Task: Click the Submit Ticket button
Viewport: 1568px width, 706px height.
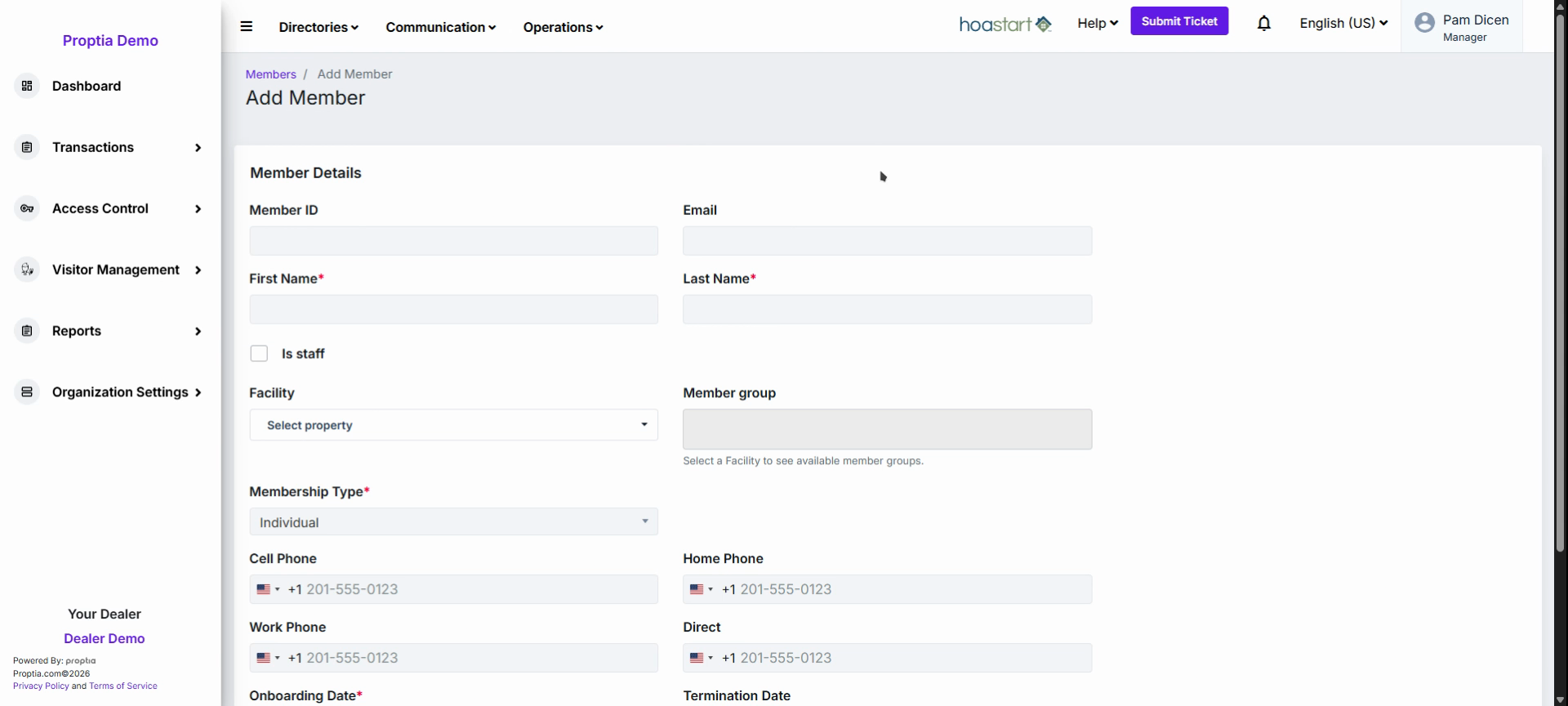Action: point(1179,21)
